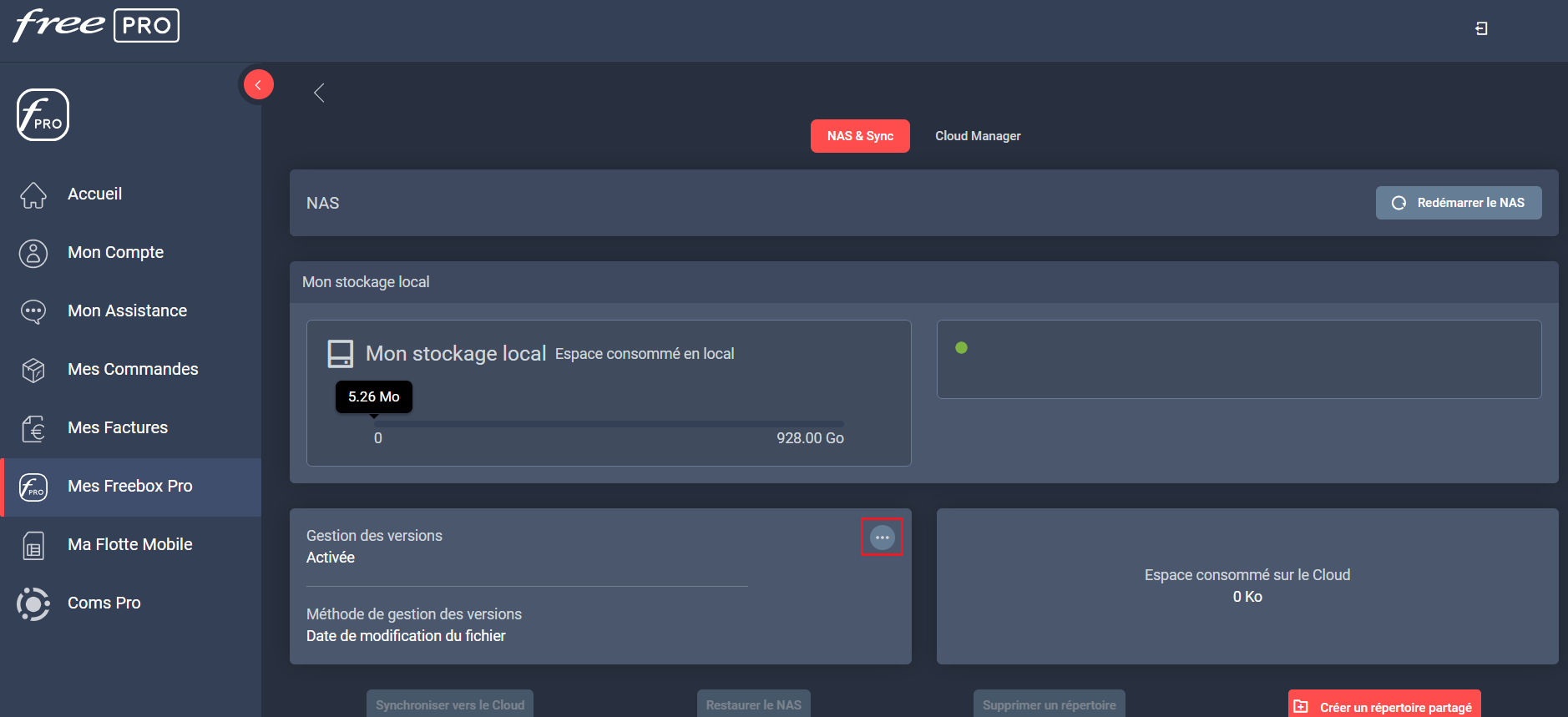Click Créer un répertoire partagé button
Image resolution: width=1568 pixels, height=717 pixels.
click(x=1384, y=704)
